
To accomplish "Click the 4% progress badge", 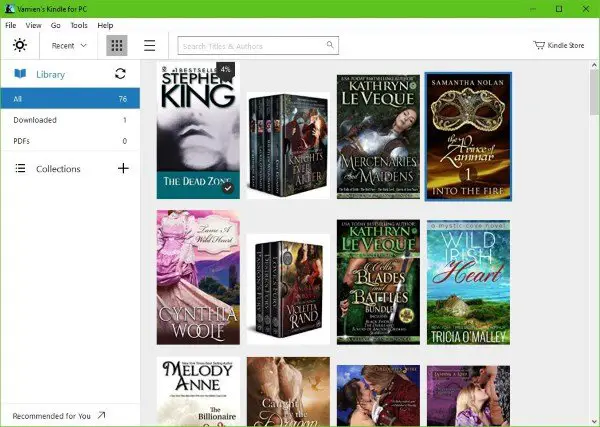I will (225, 70).
